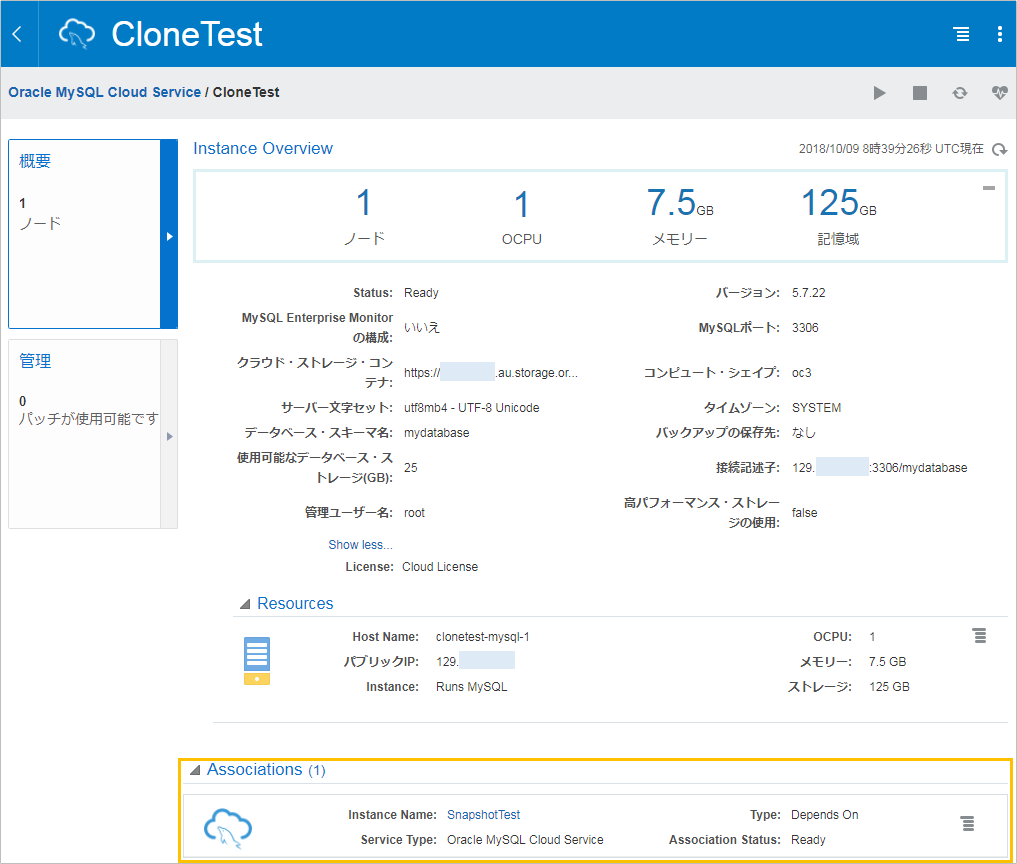This screenshot has width=1017, height=864.
Task: Expand the 概要 tile arrow
Action: (x=169, y=236)
